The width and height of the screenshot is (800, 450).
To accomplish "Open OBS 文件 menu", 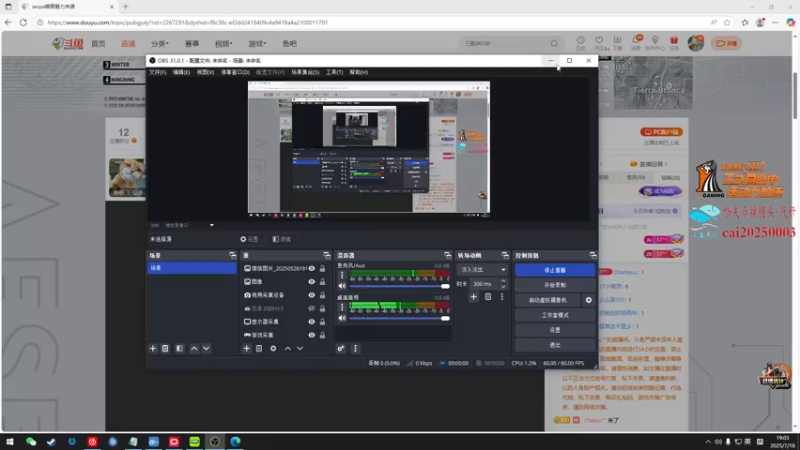I will (158, 72).
